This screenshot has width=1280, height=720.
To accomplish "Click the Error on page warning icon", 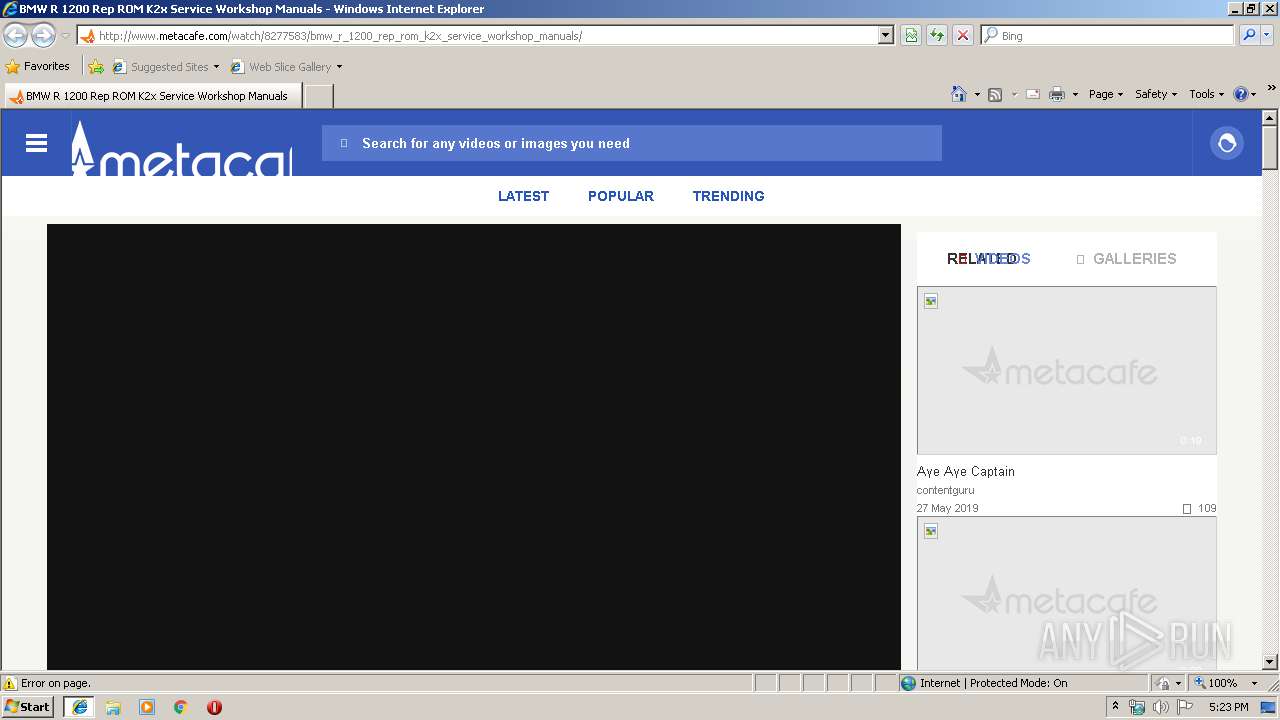I will point(10,683).
